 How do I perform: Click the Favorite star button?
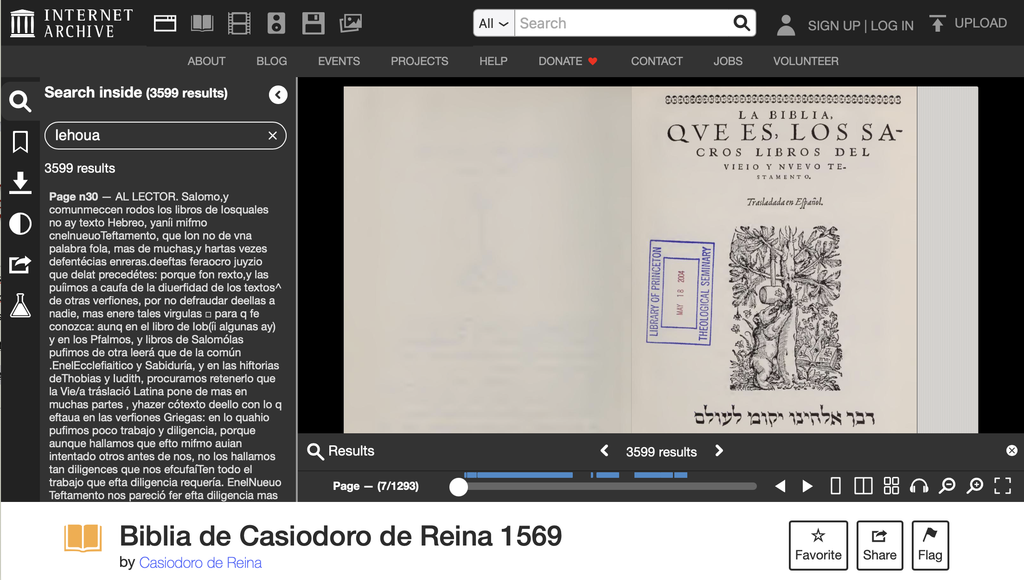tap(818, 545)
